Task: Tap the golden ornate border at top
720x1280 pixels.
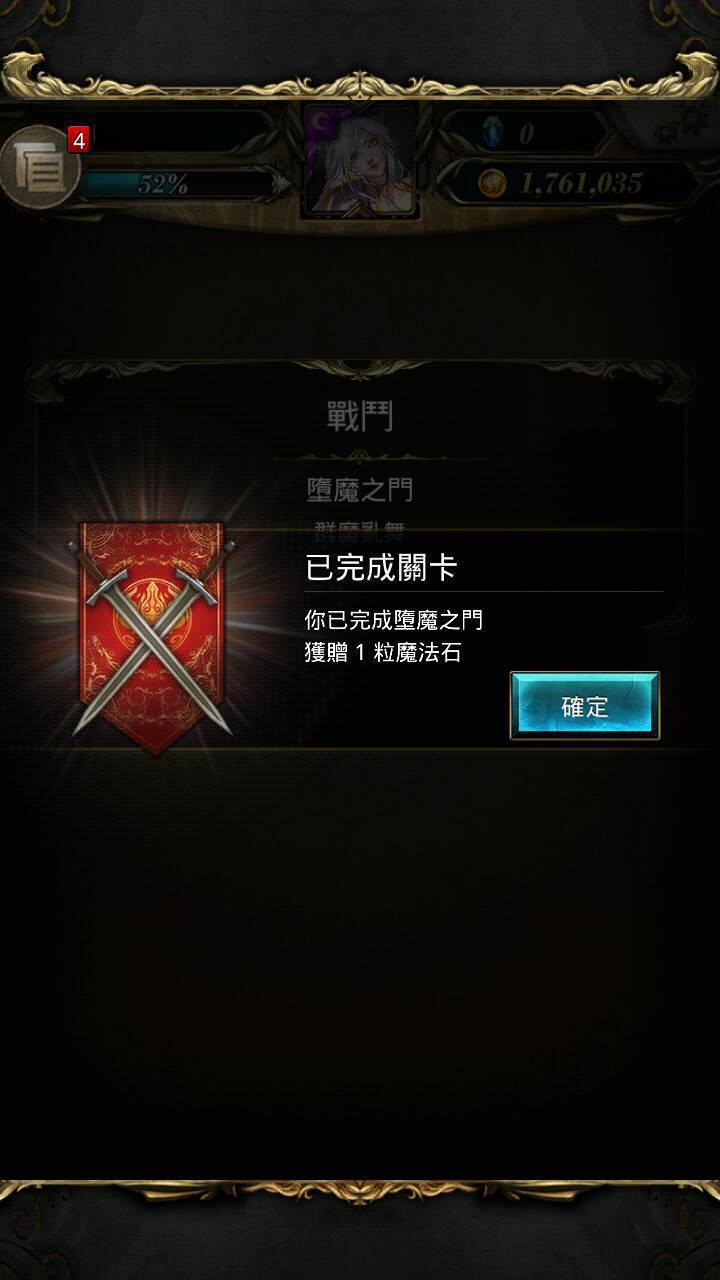Action: pos(360,75)
